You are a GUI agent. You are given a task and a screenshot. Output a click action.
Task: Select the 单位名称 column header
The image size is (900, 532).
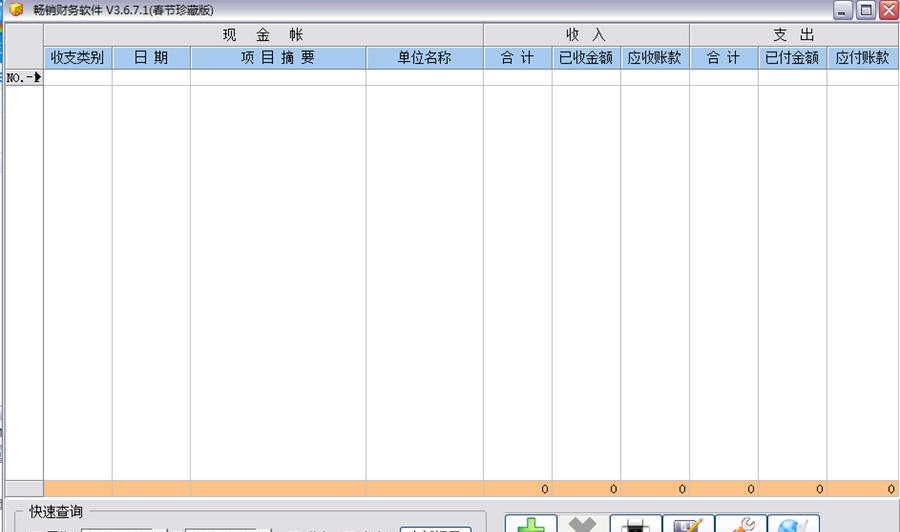pyautogui.click(x=425, y=58)
